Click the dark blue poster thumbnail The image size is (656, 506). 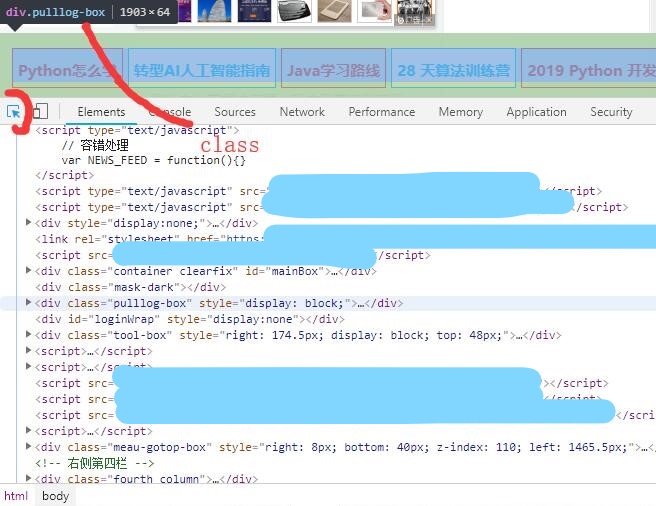(254, 10)
